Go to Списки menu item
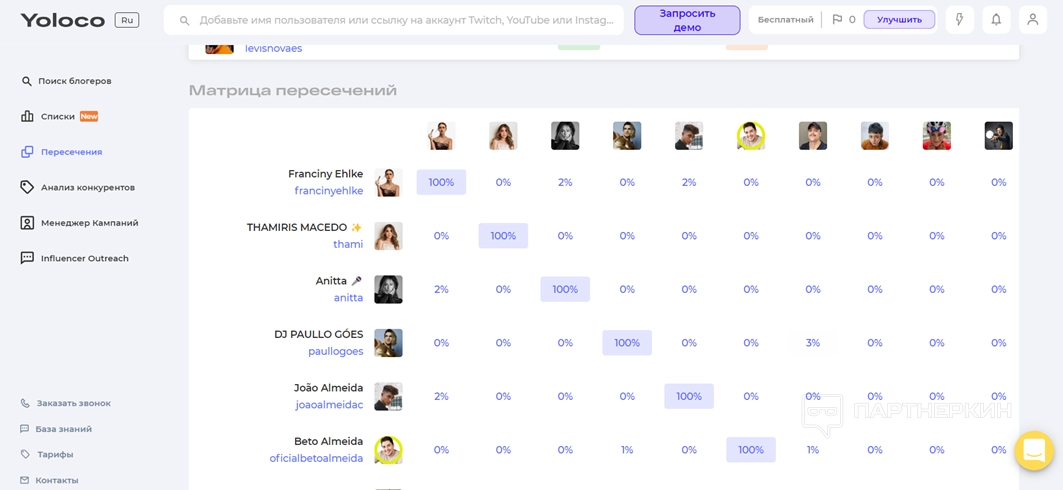The image size is (1063, 490). pyautogui.click(x=58, y=116)
